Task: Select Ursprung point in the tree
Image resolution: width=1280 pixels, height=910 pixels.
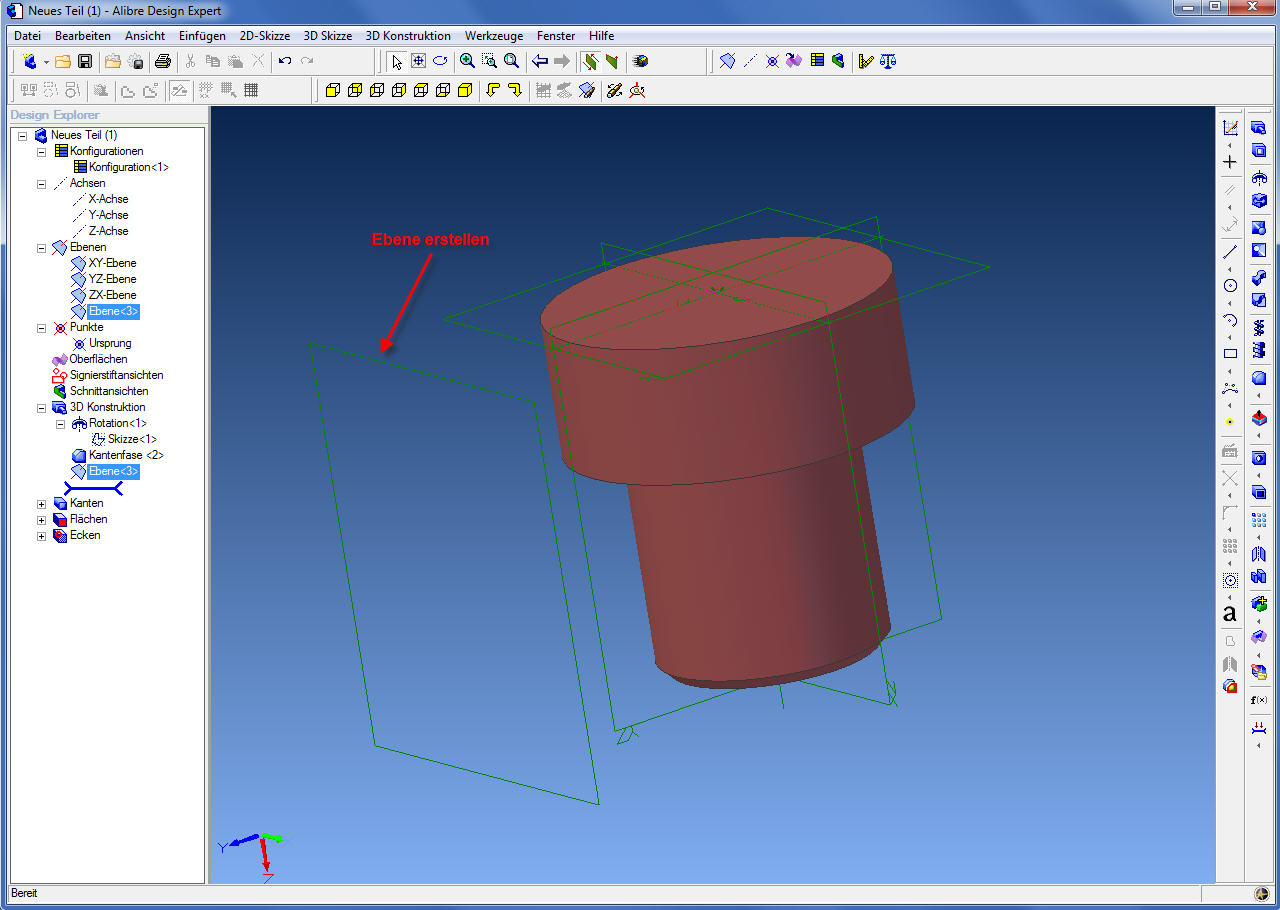Action: tap(110, 343)
